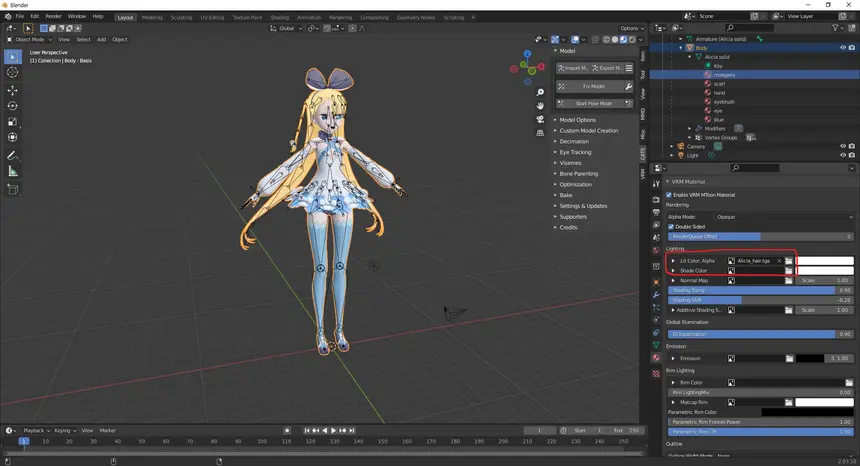Select the scarf material in outliner

pos(719,84)
